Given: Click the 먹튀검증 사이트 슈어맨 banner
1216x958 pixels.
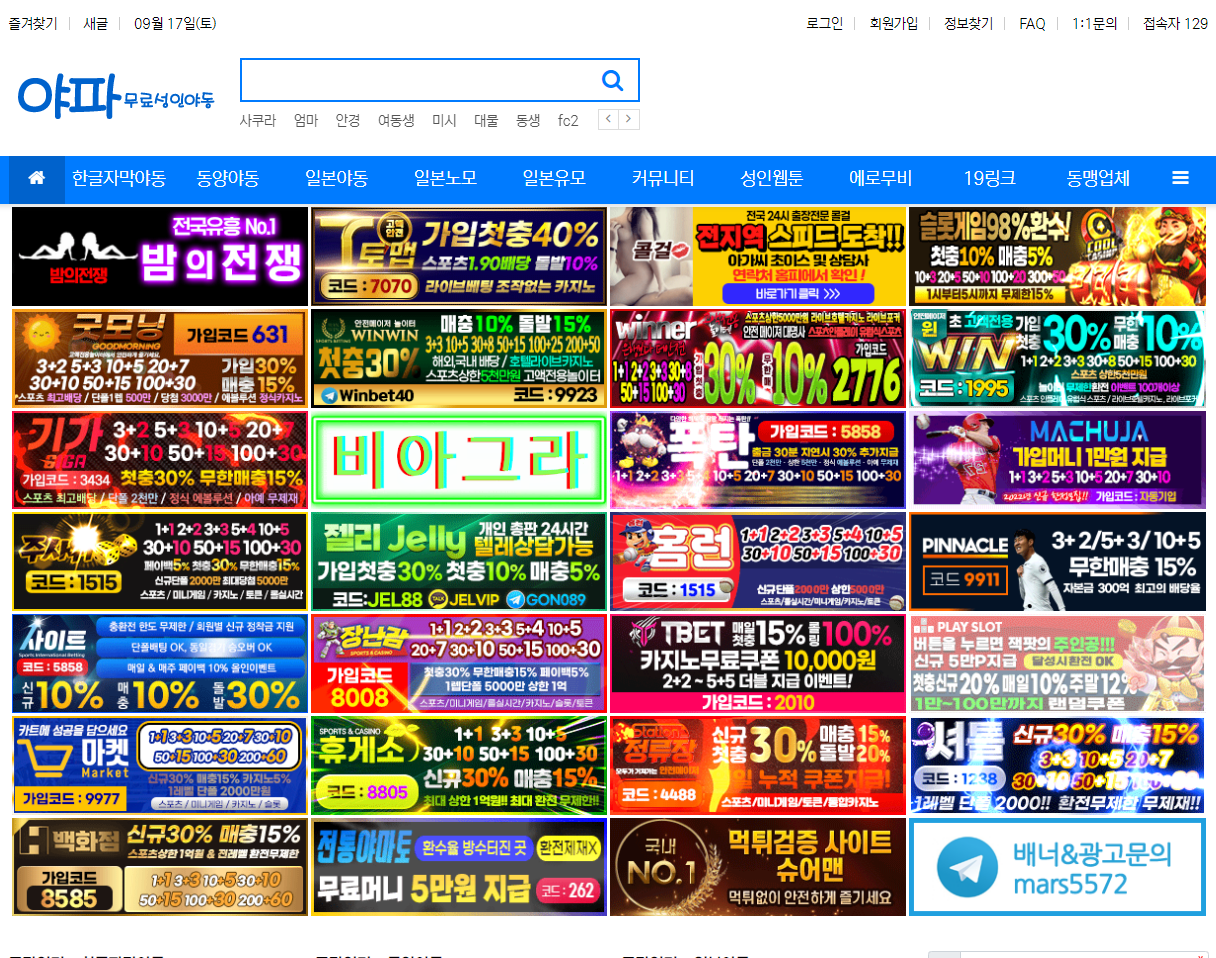Looking at the screenshot, I should (758, 867).
